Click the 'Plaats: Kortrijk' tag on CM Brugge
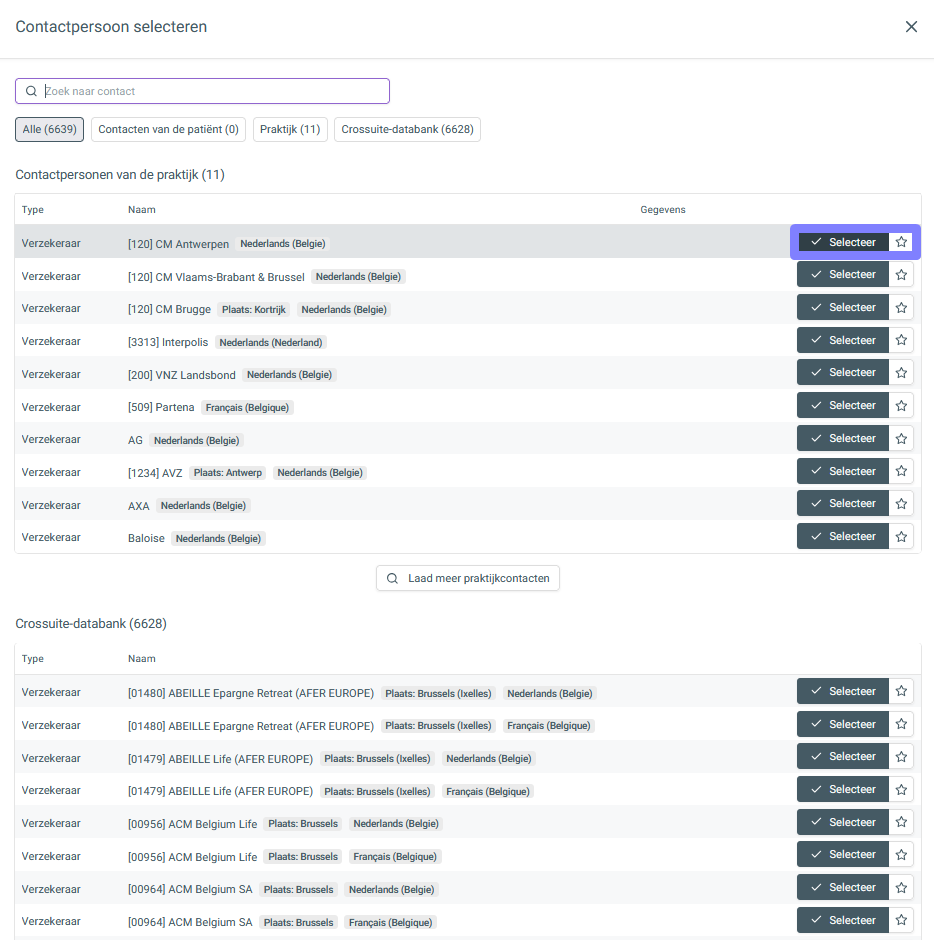Viewport: 934px width, 940px height. [x=254, y=309]
